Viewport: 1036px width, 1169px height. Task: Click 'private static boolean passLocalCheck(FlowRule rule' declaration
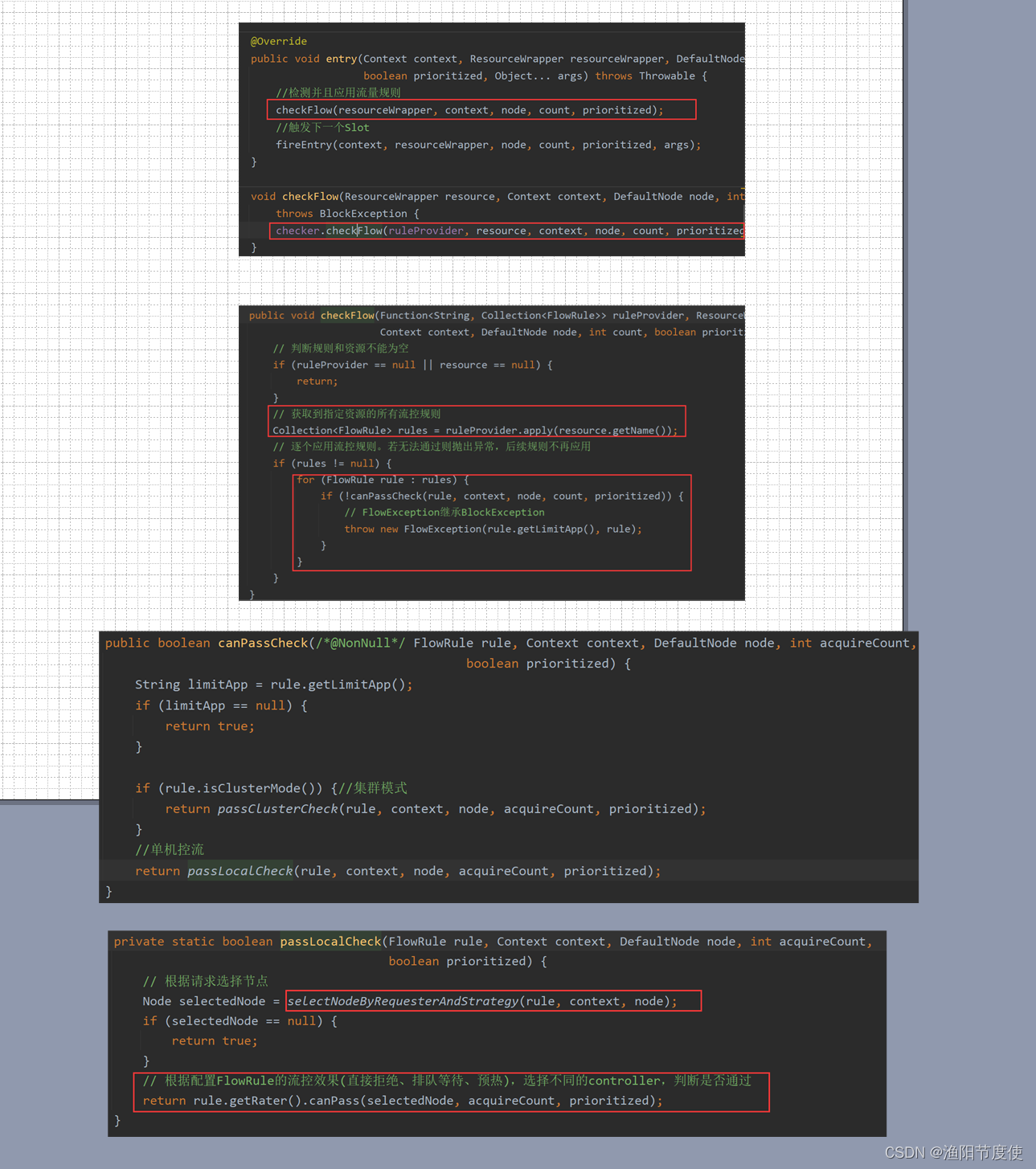click(x=493, y=942)
